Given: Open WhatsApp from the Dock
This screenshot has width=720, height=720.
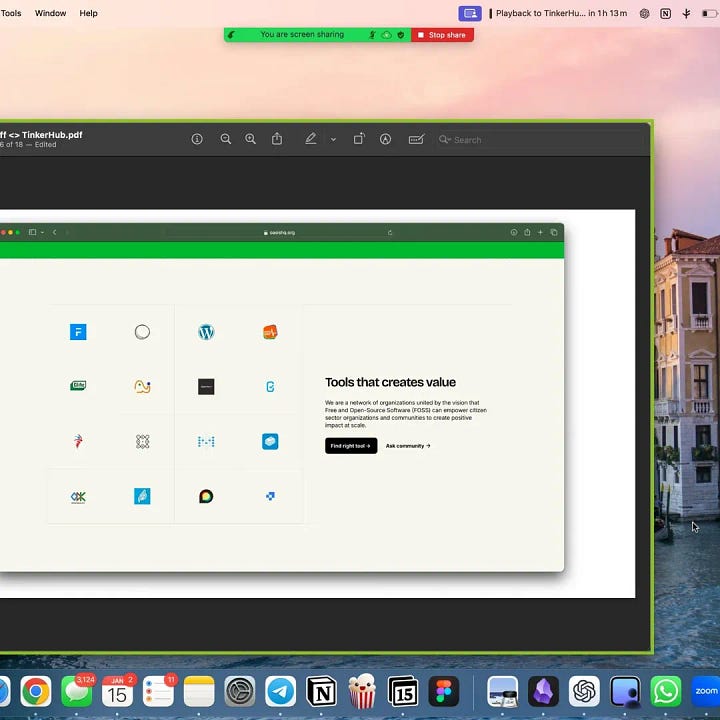Looking at the screenshot, I should click(x=666, y=691).
